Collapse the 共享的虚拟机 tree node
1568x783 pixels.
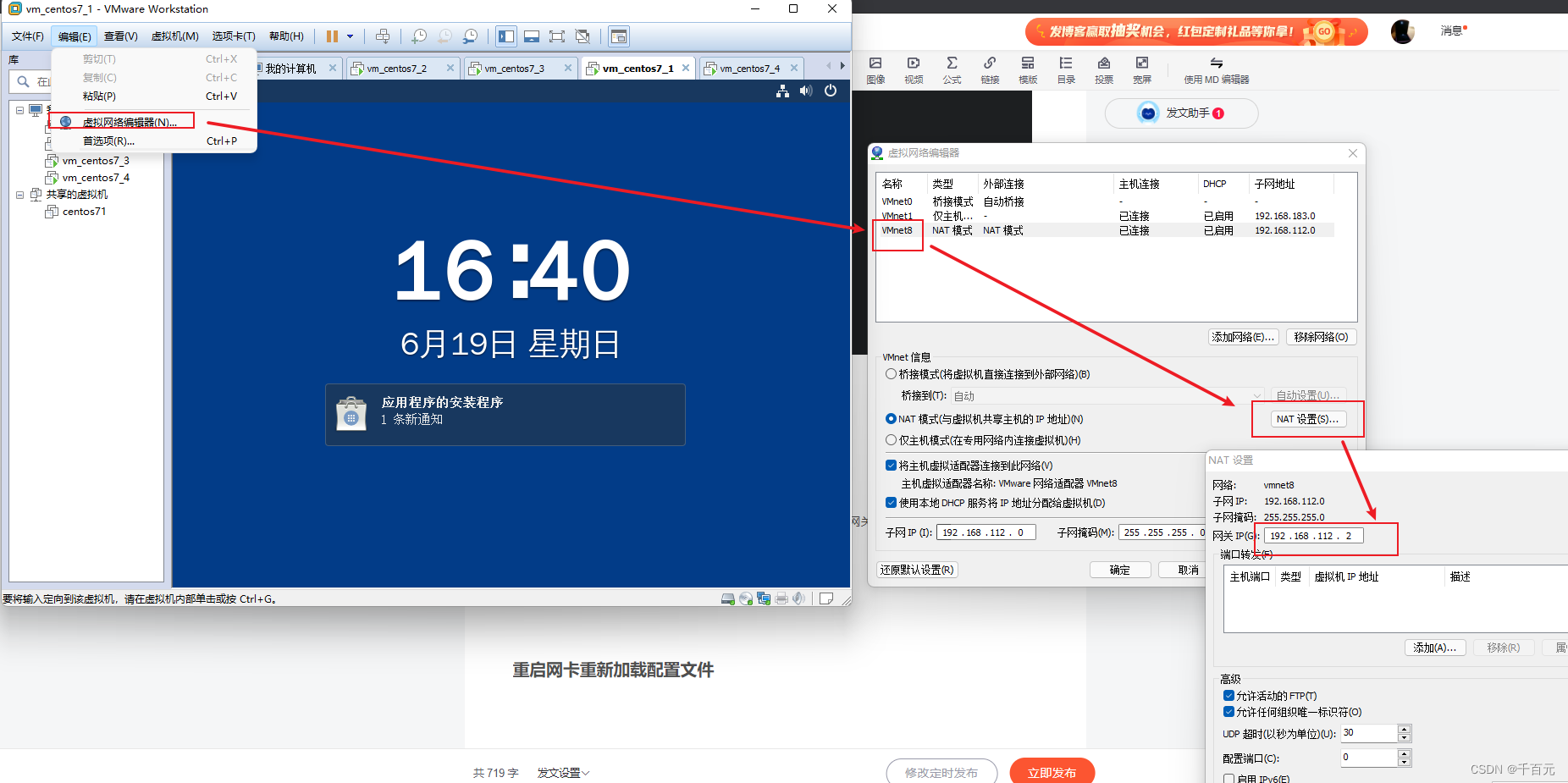click(x=19, y=195)
